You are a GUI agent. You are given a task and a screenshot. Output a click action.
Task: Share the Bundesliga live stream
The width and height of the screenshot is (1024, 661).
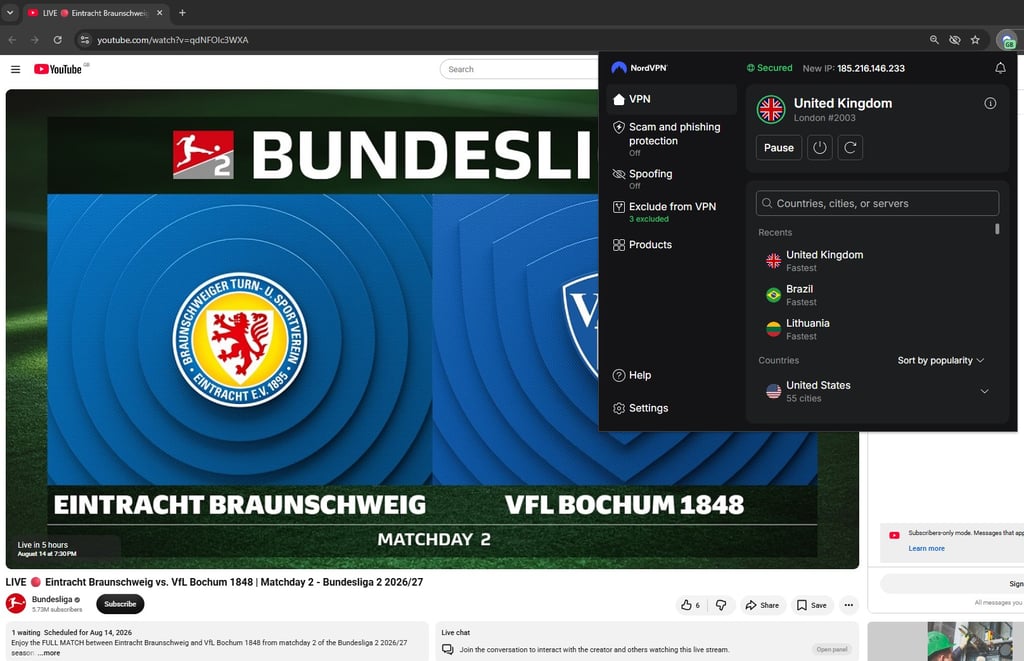click(762, 605)
